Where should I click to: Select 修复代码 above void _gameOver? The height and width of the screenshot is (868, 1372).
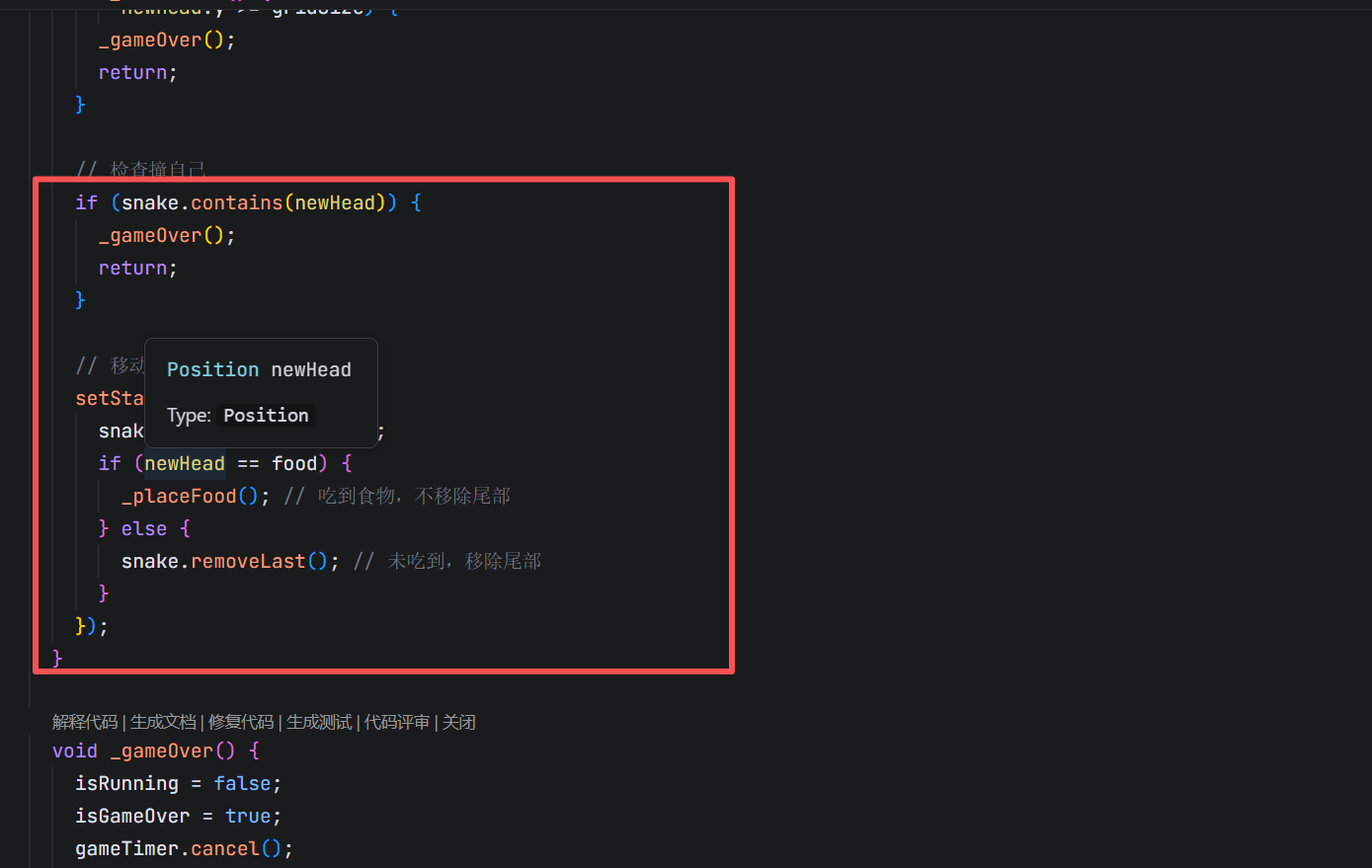pyautogui.click(x=241, y=722)
